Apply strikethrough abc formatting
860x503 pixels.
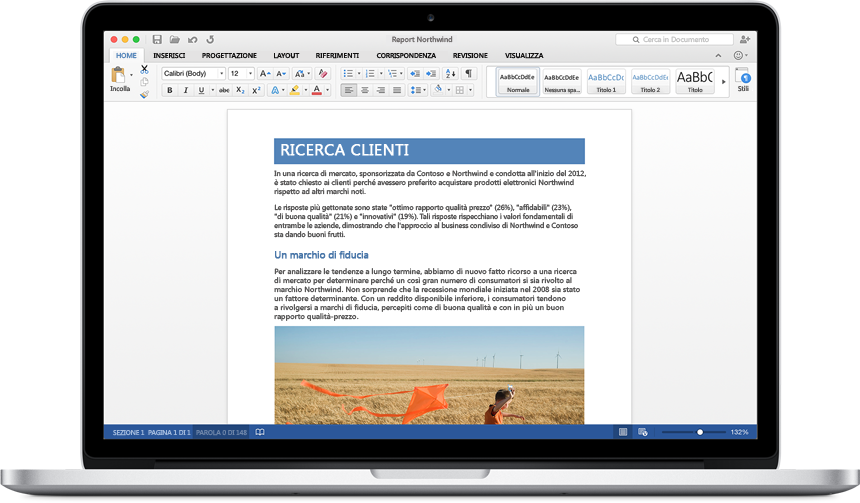click(x=224, y=91)
